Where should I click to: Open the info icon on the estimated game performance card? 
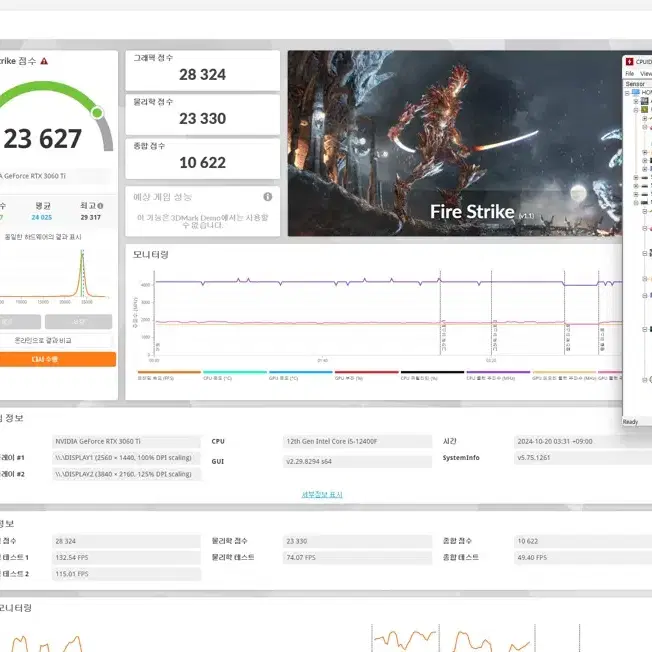(x=268, y=197)
